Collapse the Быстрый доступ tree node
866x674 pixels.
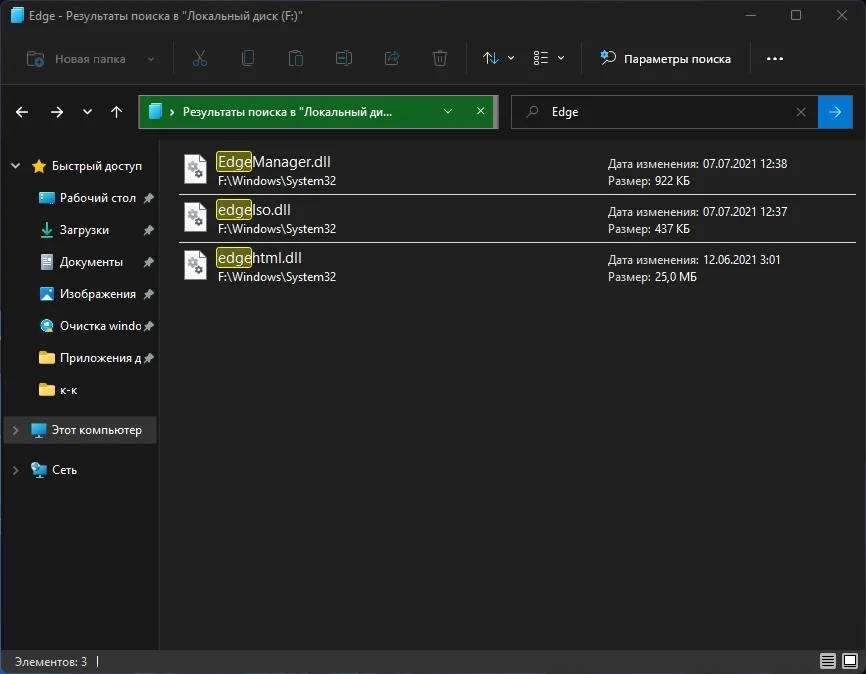[16, 166]
